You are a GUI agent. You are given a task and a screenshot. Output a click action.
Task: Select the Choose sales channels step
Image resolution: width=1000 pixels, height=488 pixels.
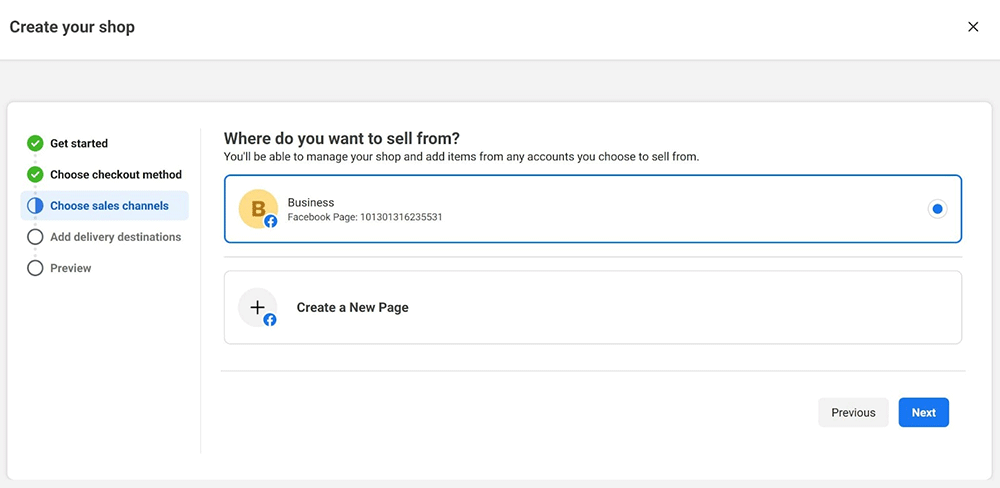click(x=109, y=206)
